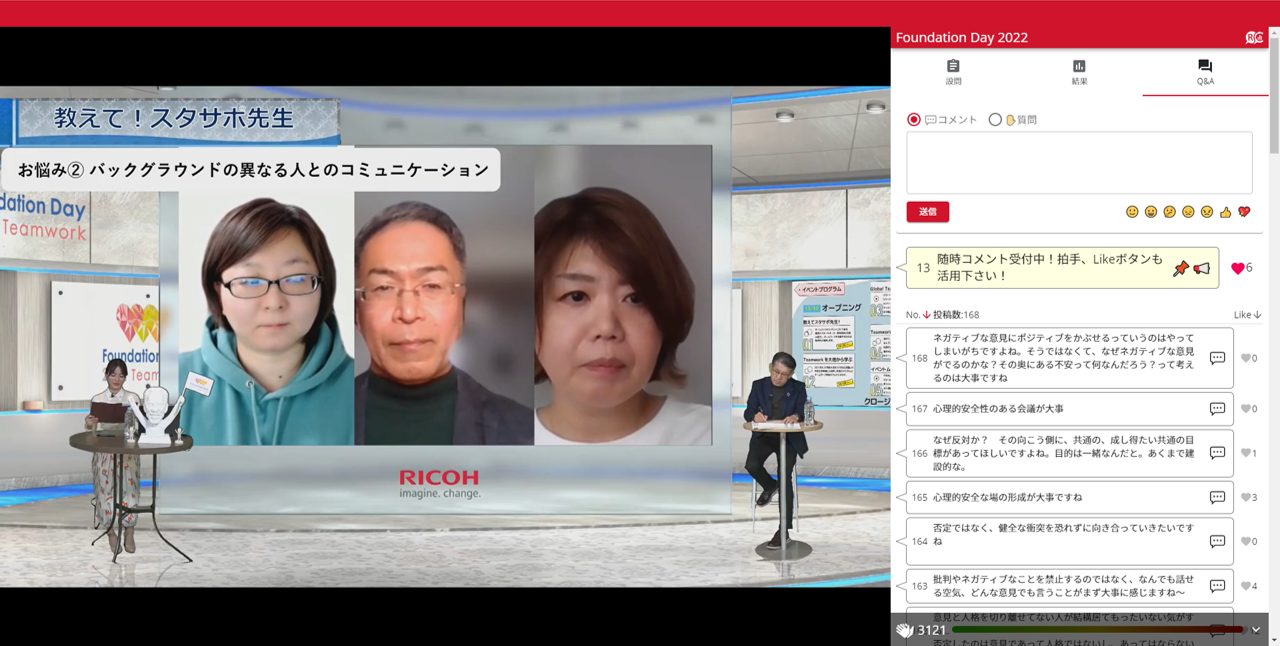The image size is (1280, 646).
Task: Click comment 164 text starting 否定ではなく
Action: 1063,534
